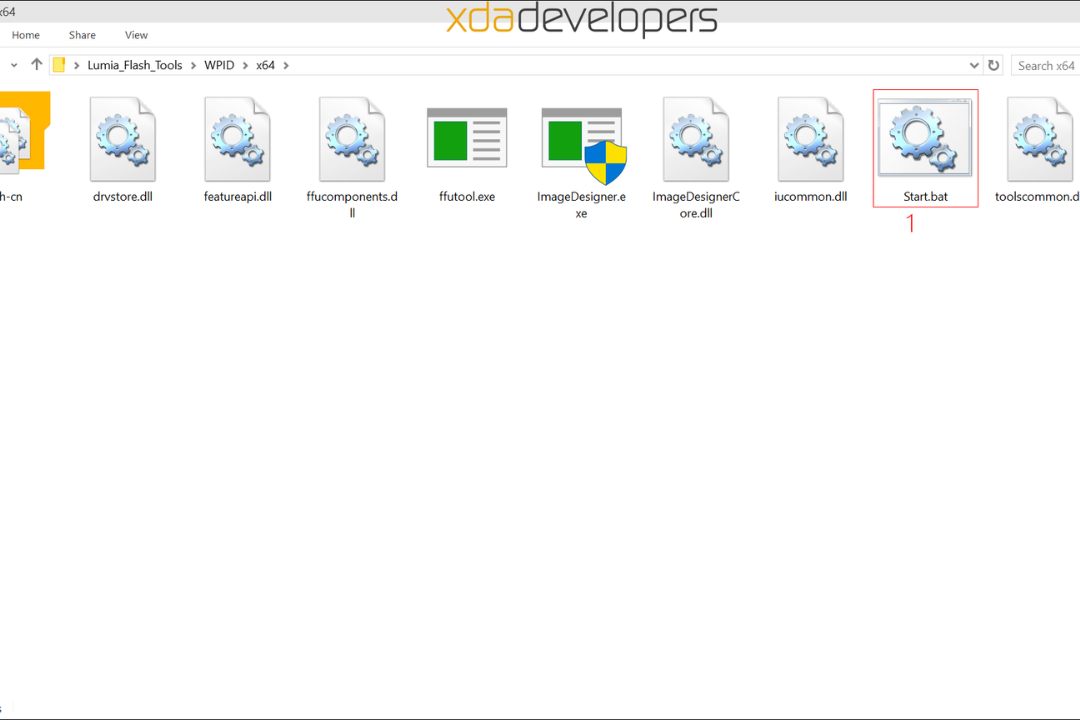The image size is (1080, 720).
Task: Click the Up one level arrow
Action: click(37, 65)
